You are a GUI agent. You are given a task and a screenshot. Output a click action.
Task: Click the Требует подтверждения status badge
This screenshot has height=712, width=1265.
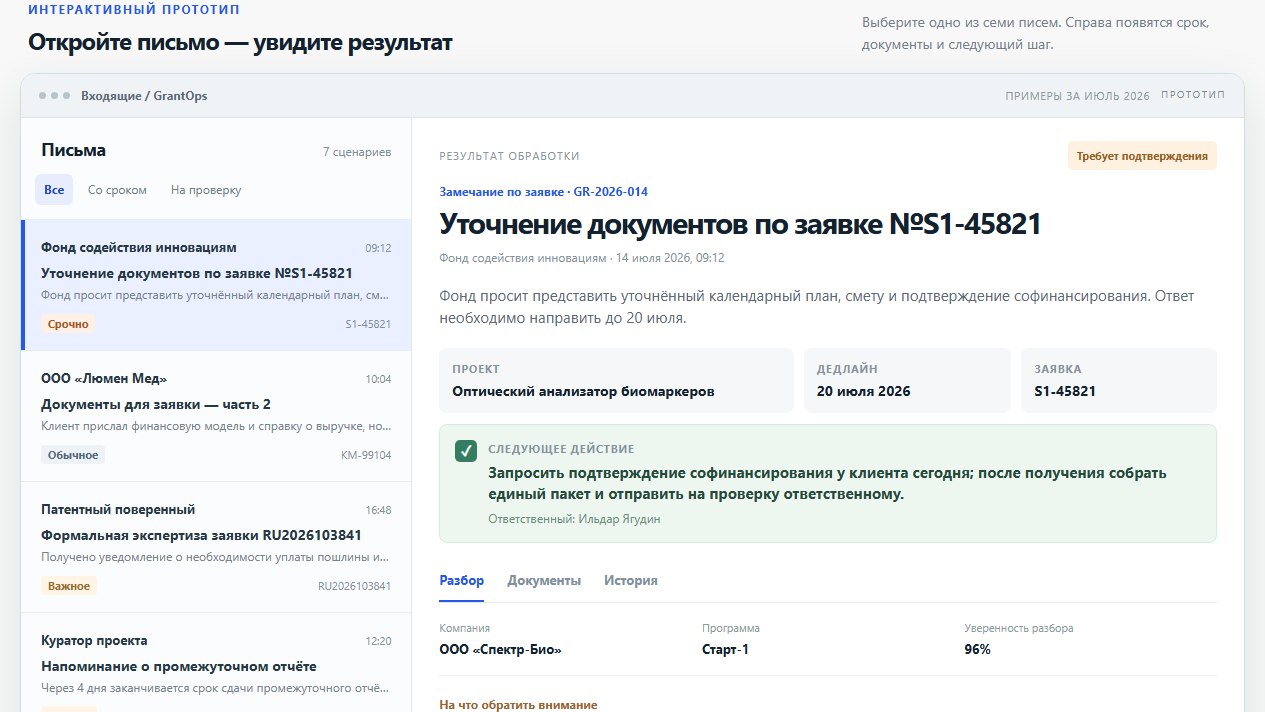coord(1142,156)
